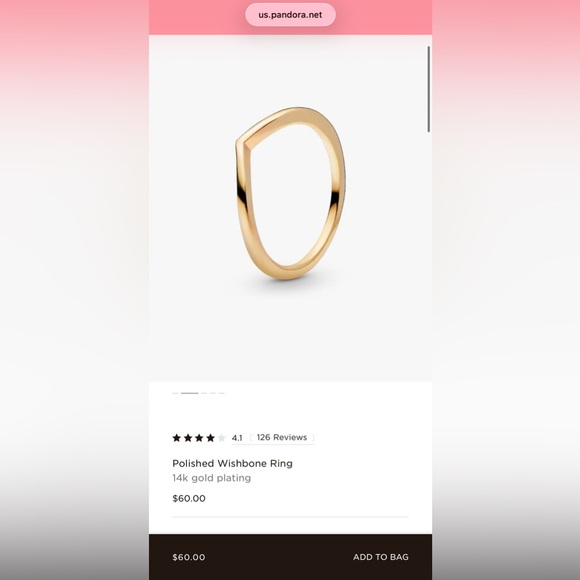
Task: Jump to the third carousel image indicator
Action: [x=204, y=393]
